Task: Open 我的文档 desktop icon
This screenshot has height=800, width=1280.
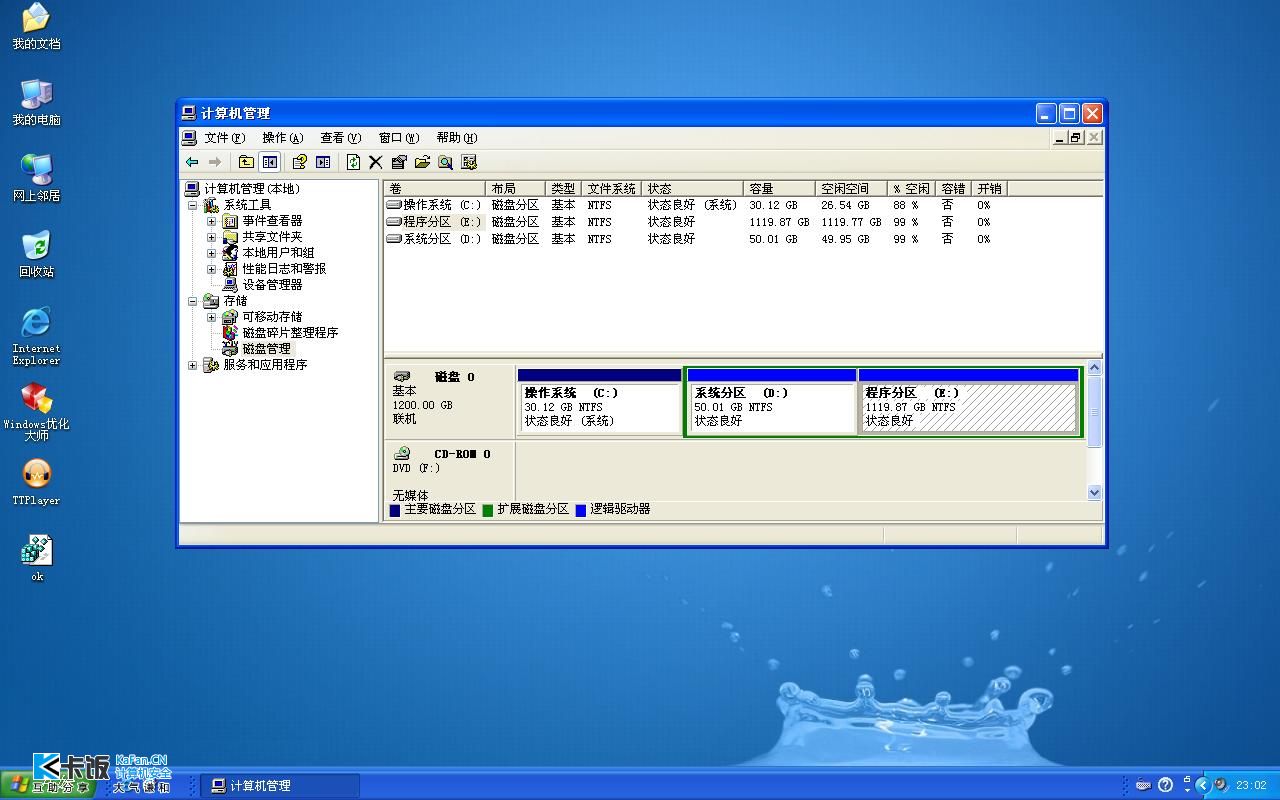Action: point(36,27)
